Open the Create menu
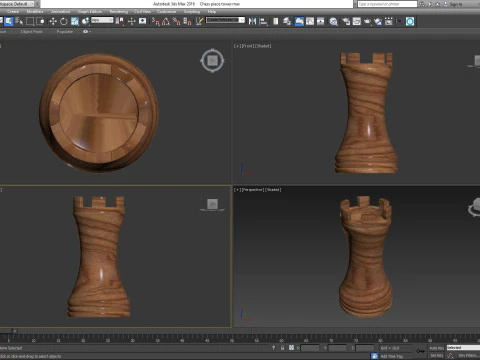The image size is (480, 360). 13,12
